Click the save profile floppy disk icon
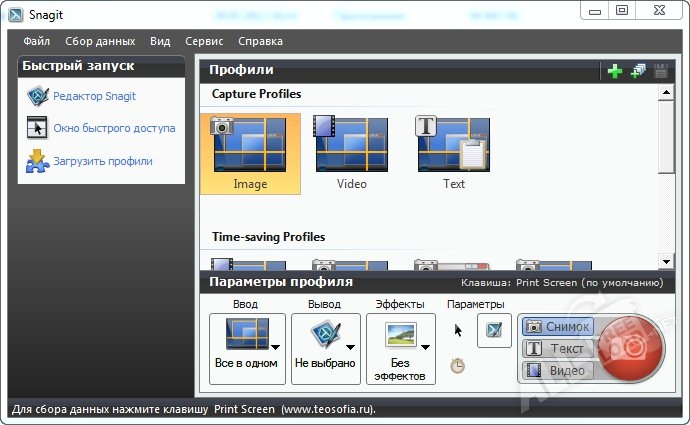The height and width of the screenshot is (425, 690). 660,71
